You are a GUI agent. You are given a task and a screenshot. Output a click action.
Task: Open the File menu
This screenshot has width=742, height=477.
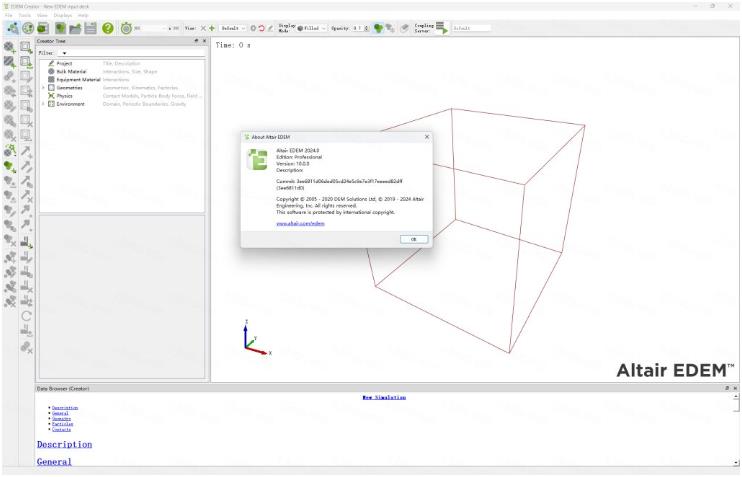(9, 15)
